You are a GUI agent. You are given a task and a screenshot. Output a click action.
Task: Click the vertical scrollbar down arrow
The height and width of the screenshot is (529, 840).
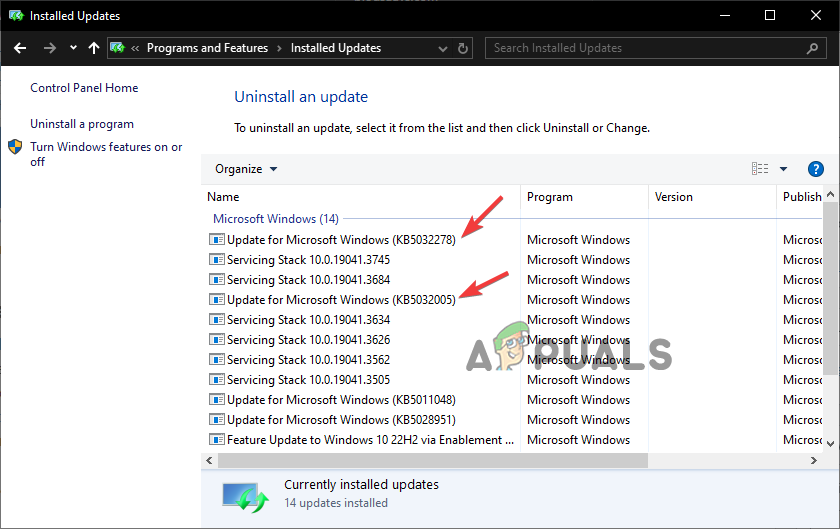click(830, 444)
